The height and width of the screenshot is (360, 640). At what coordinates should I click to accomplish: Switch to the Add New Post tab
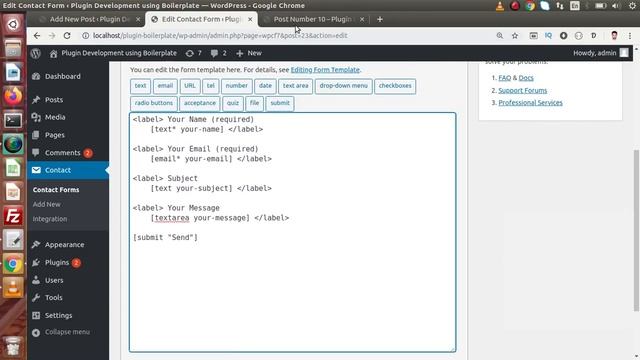pyautogui.click(x=89, y=19)
